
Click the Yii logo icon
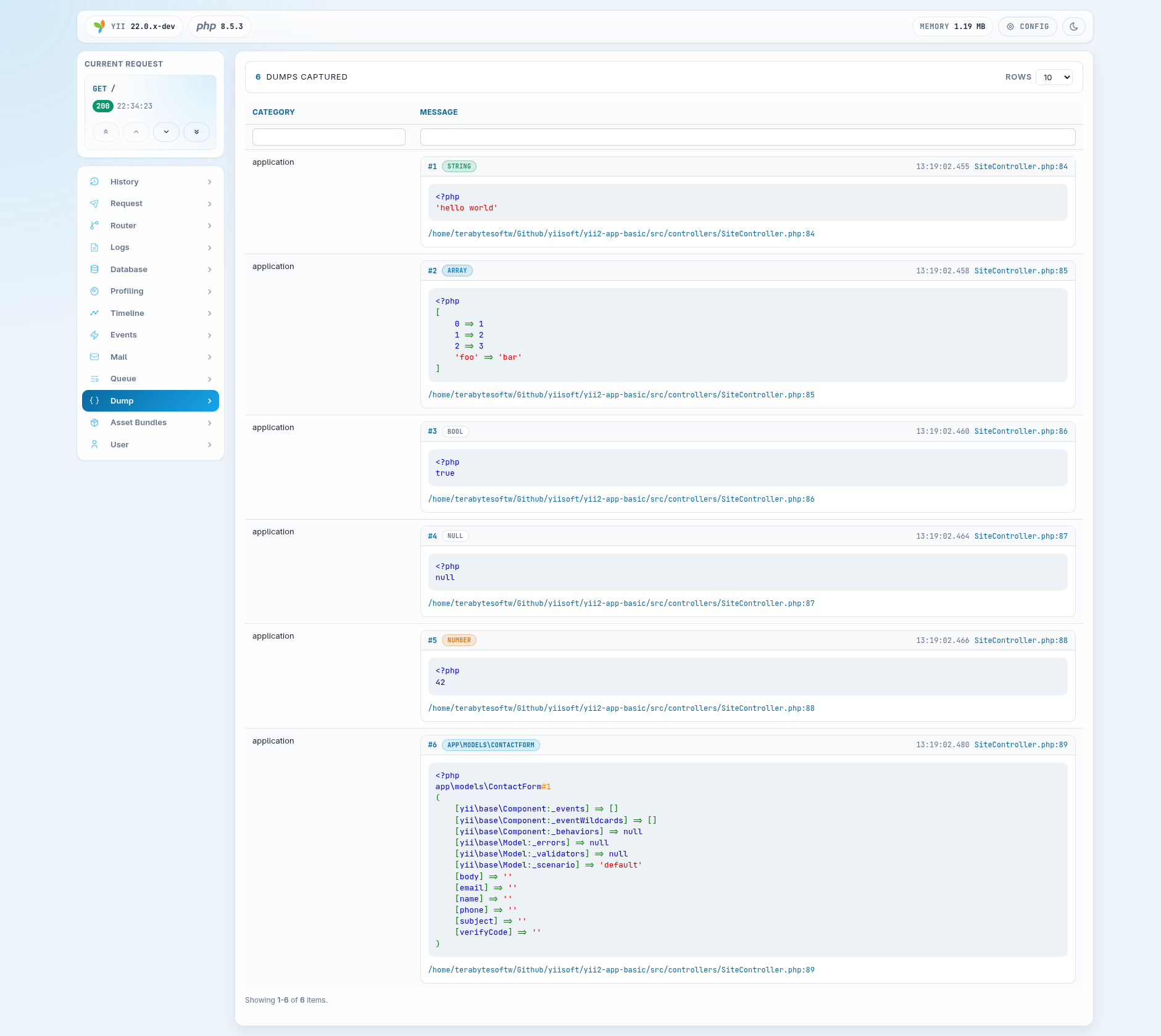coord(99,27)
